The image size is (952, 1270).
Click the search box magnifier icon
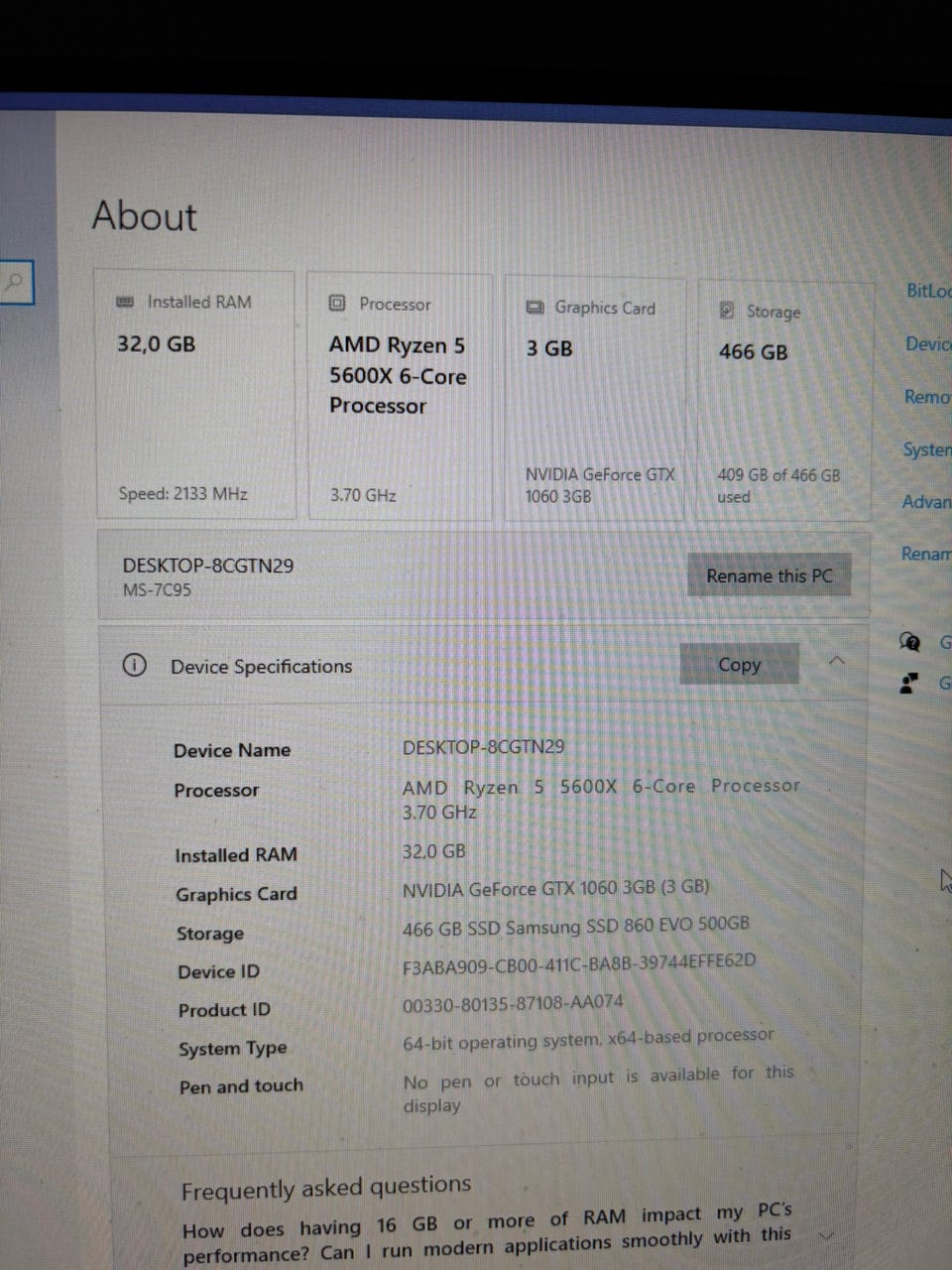click(14, 283)
